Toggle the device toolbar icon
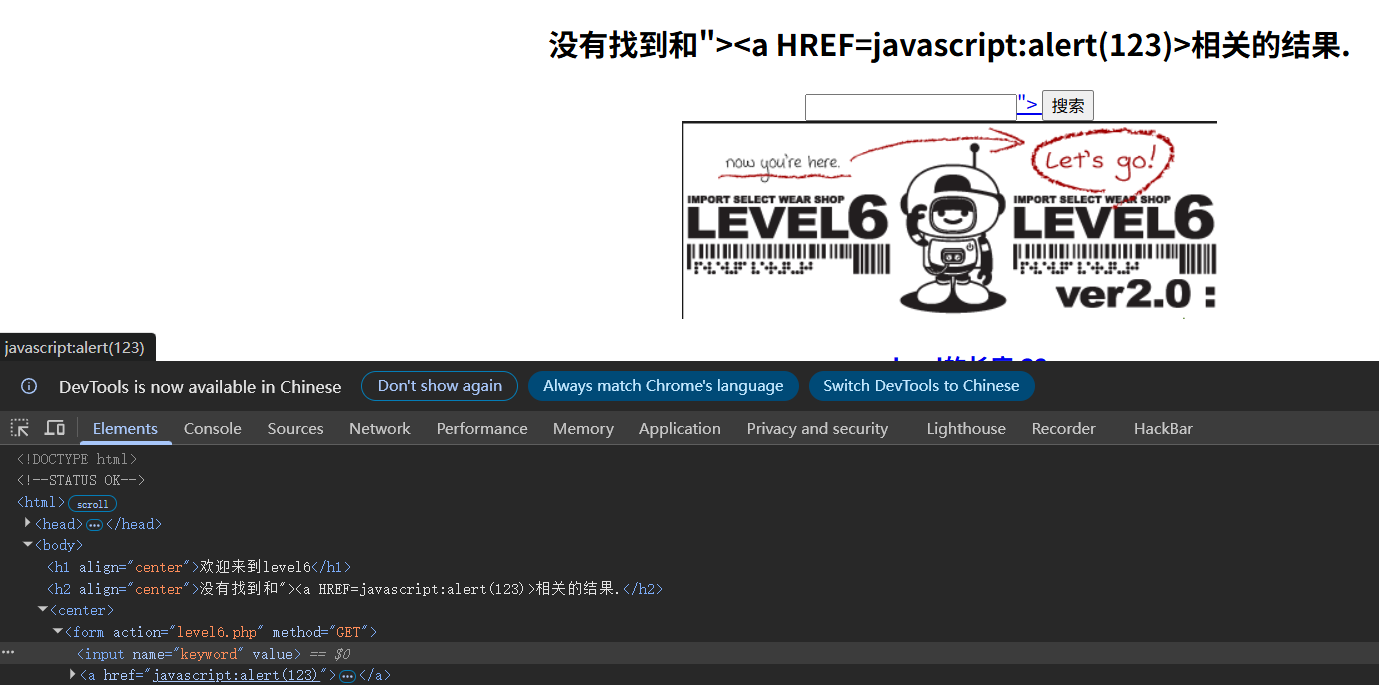This screenshot has width=1379, height=685. coord(55,428)
